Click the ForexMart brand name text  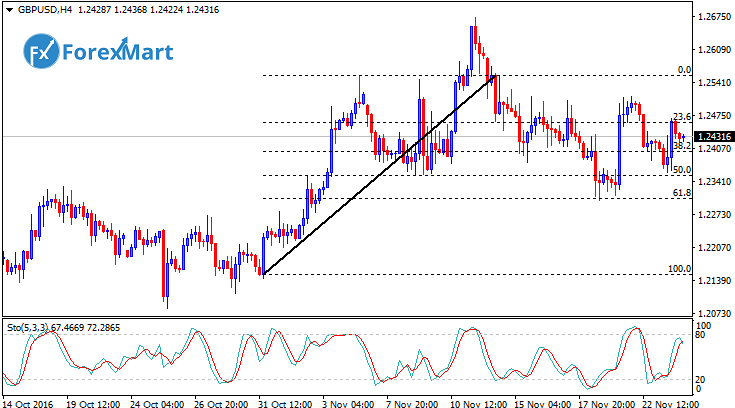[119, 52]
